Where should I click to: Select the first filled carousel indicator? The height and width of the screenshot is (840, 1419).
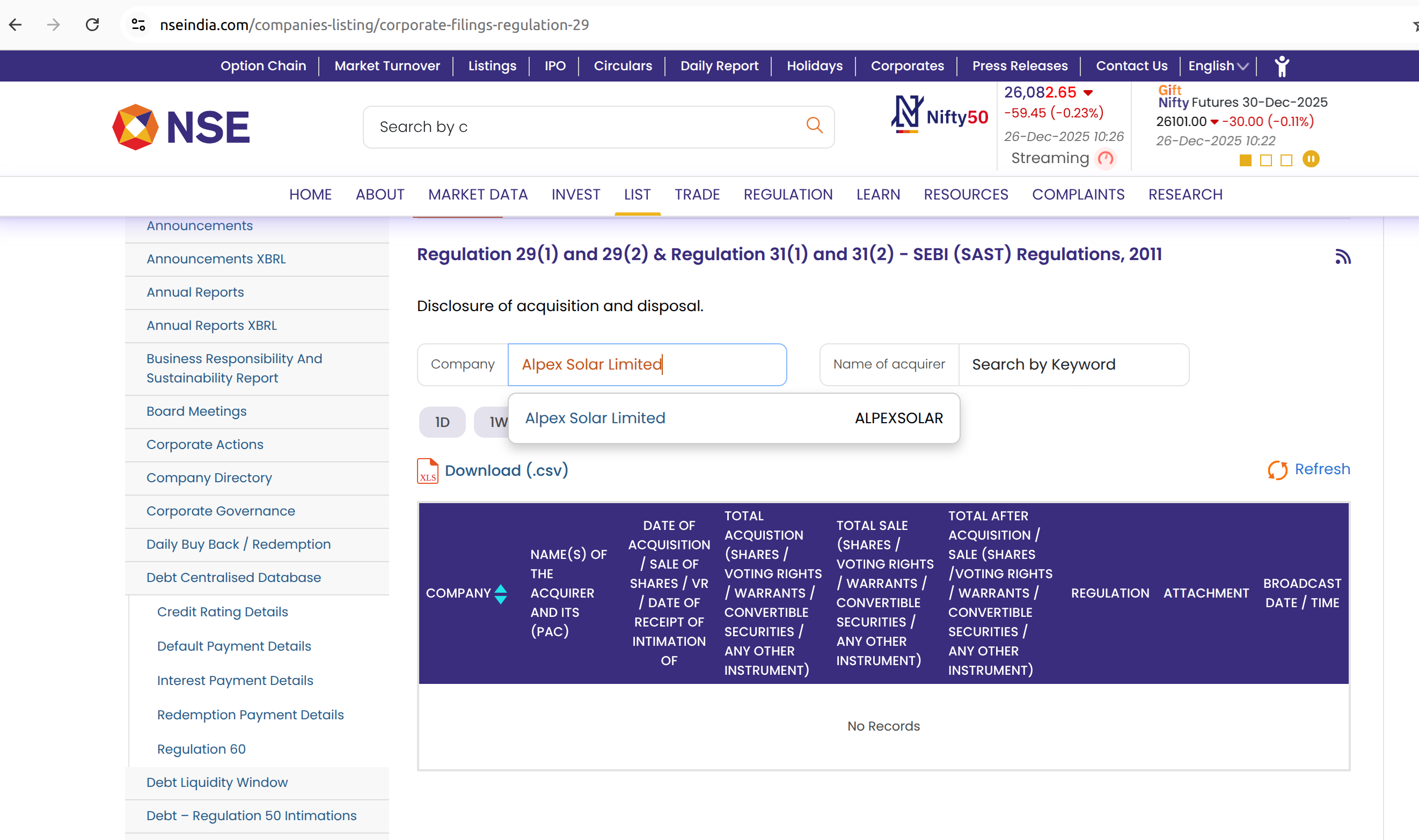1245,161
